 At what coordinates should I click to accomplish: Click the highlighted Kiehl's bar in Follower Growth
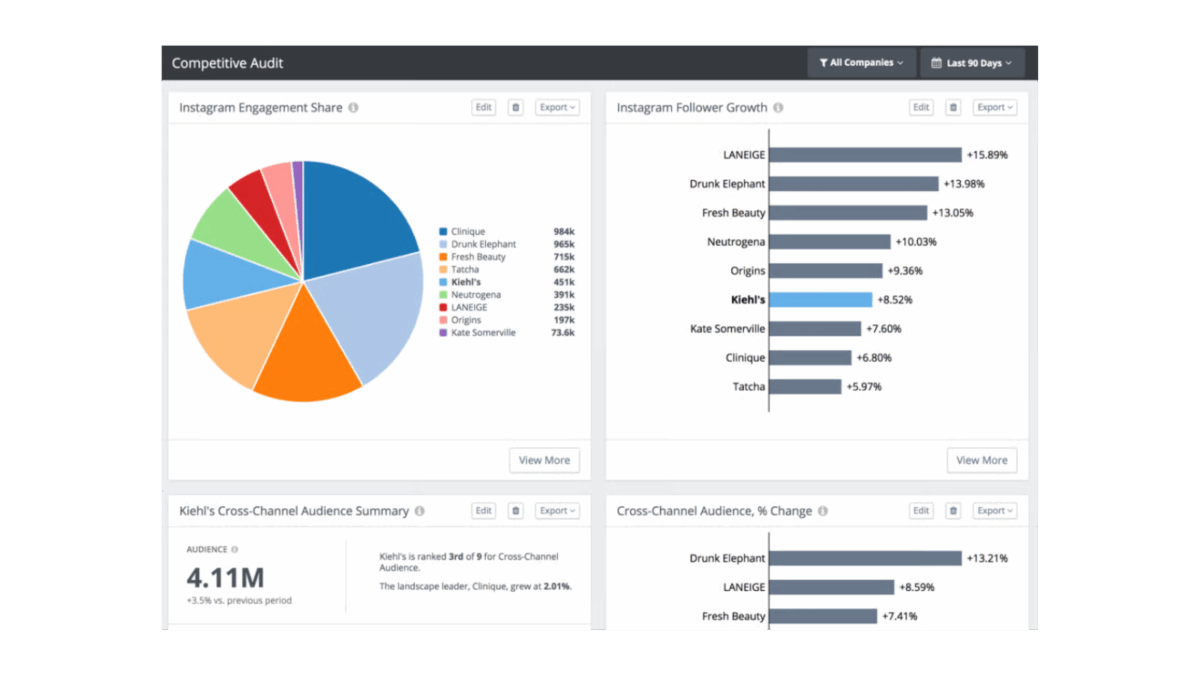tap(821, 299)
